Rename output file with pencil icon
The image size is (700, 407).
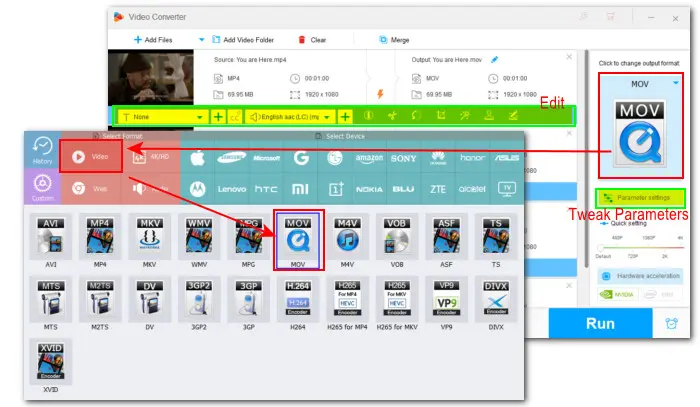[x=494, y=59]
